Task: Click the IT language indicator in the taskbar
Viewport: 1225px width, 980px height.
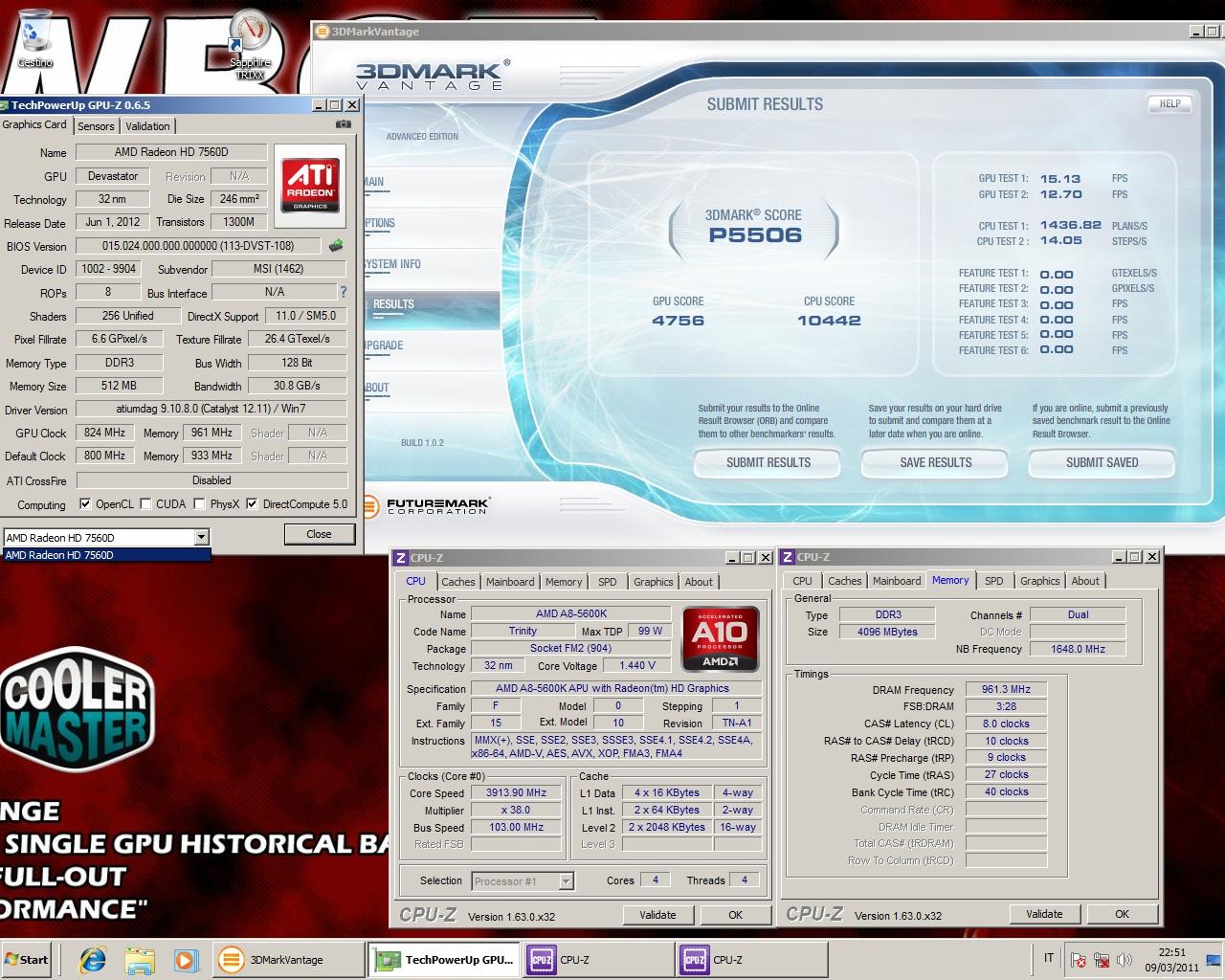Action: pos(1049,958)
